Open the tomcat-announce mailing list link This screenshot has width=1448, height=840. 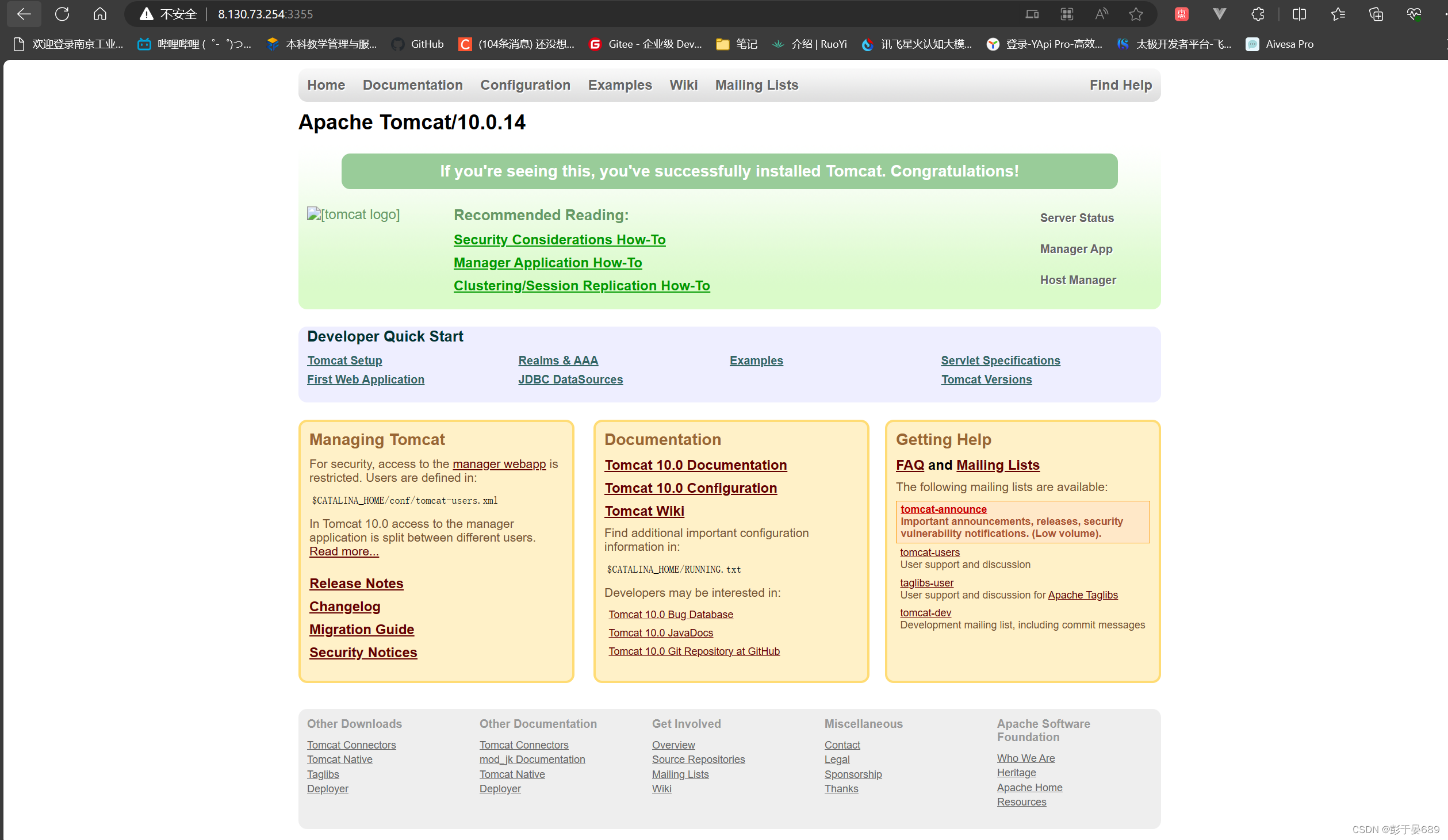click(x=943, y=509)
